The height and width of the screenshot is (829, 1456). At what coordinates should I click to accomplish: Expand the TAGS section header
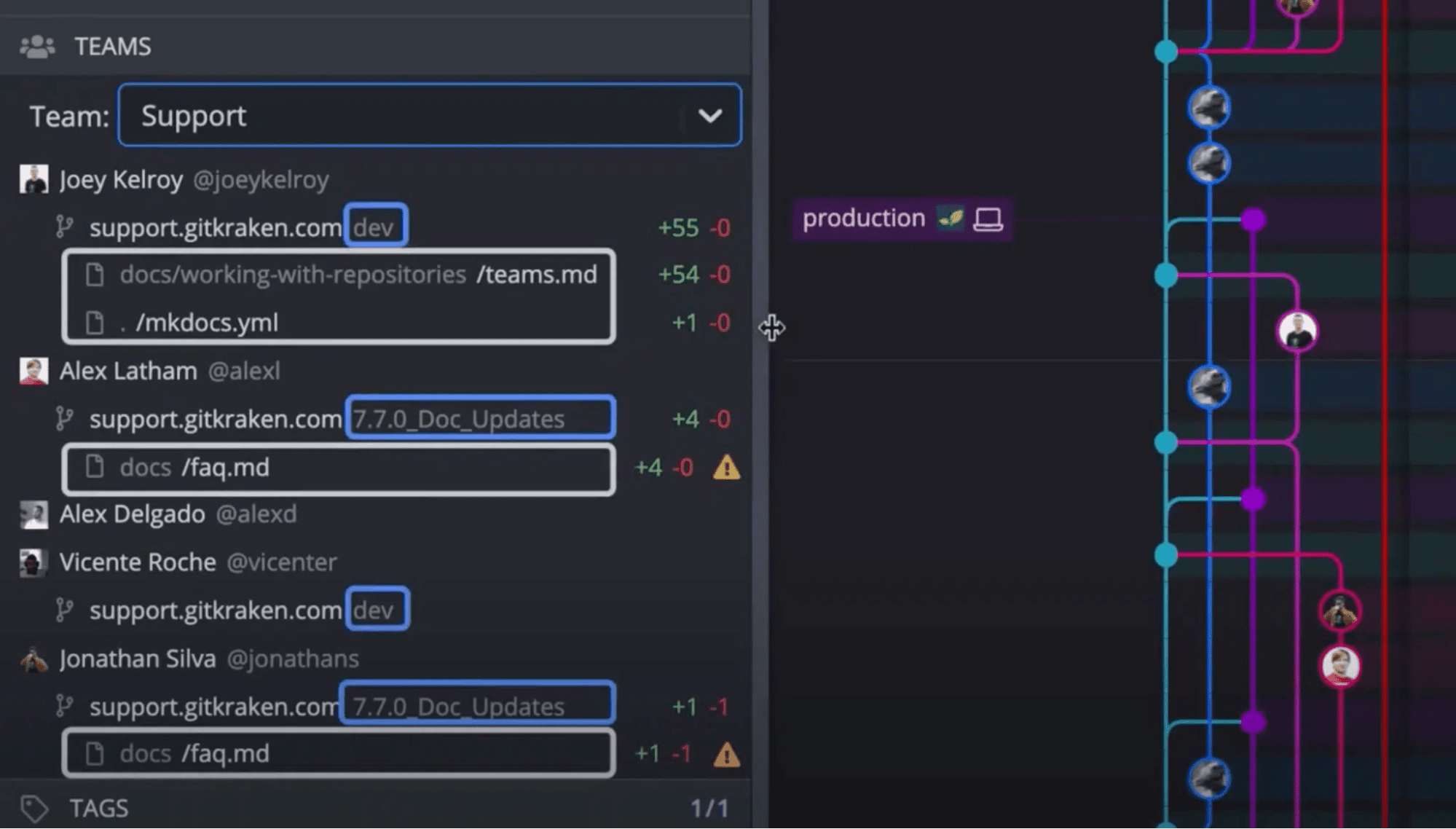pyautogui.click(x=99, y=808)
